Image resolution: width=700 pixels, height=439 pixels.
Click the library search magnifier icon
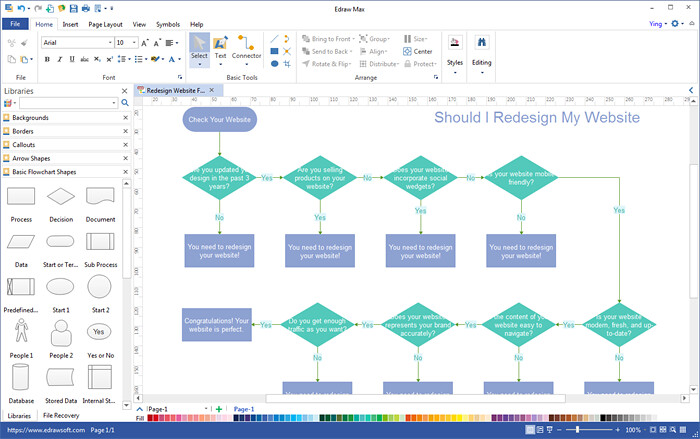[125, 103]
